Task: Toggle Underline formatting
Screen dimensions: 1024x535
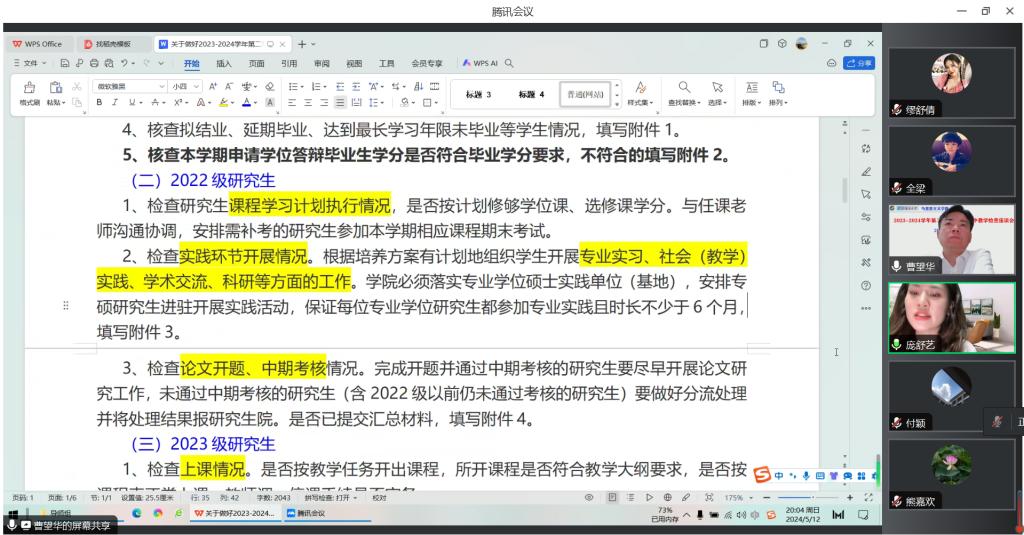Action: 132,103
